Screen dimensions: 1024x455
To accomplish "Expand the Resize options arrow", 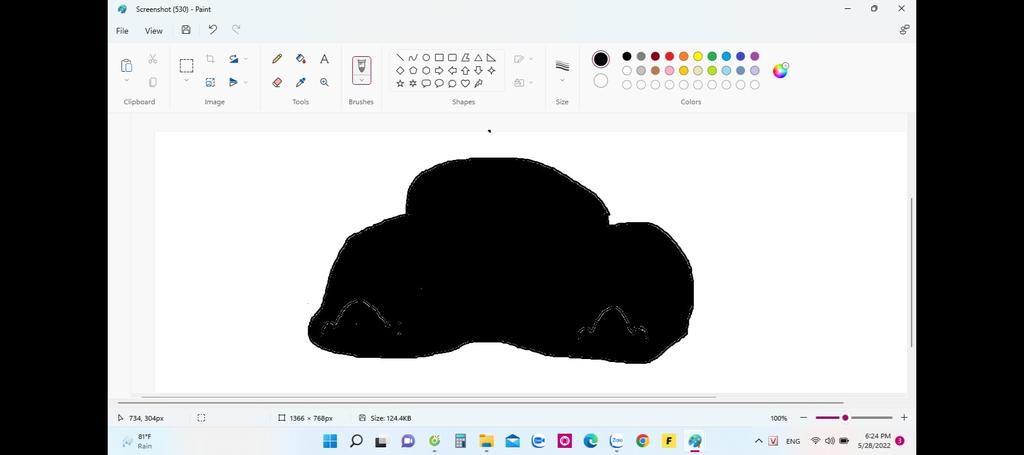I will tap(246, 59).
